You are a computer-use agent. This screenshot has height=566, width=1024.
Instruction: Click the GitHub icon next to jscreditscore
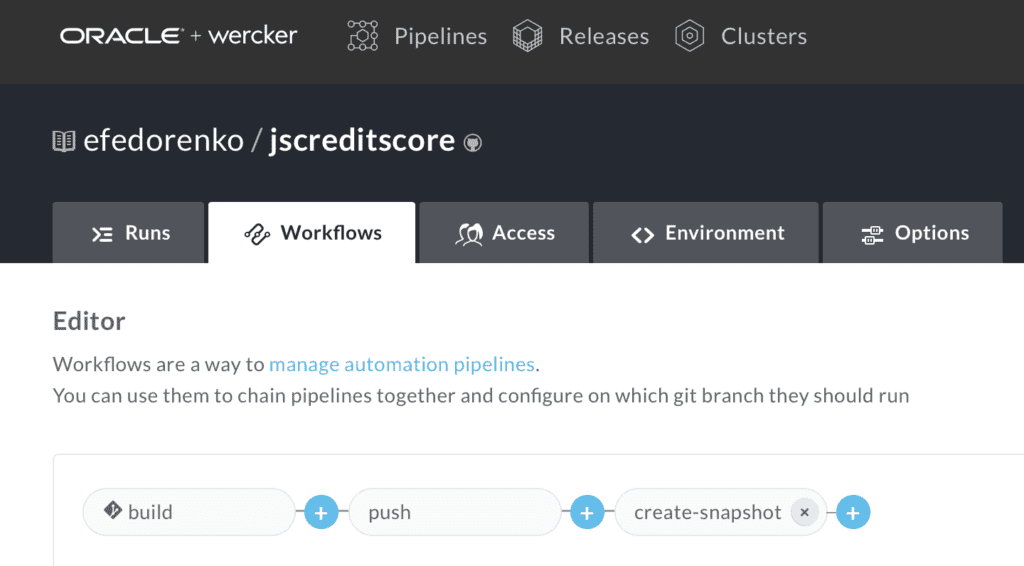(473, 143)
